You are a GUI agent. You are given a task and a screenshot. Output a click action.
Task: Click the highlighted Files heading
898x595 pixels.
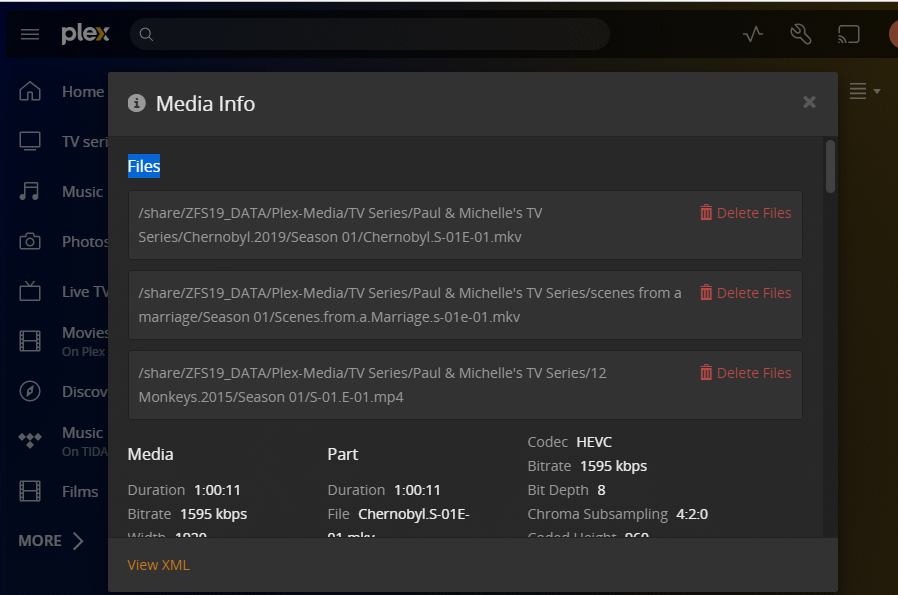144,166
